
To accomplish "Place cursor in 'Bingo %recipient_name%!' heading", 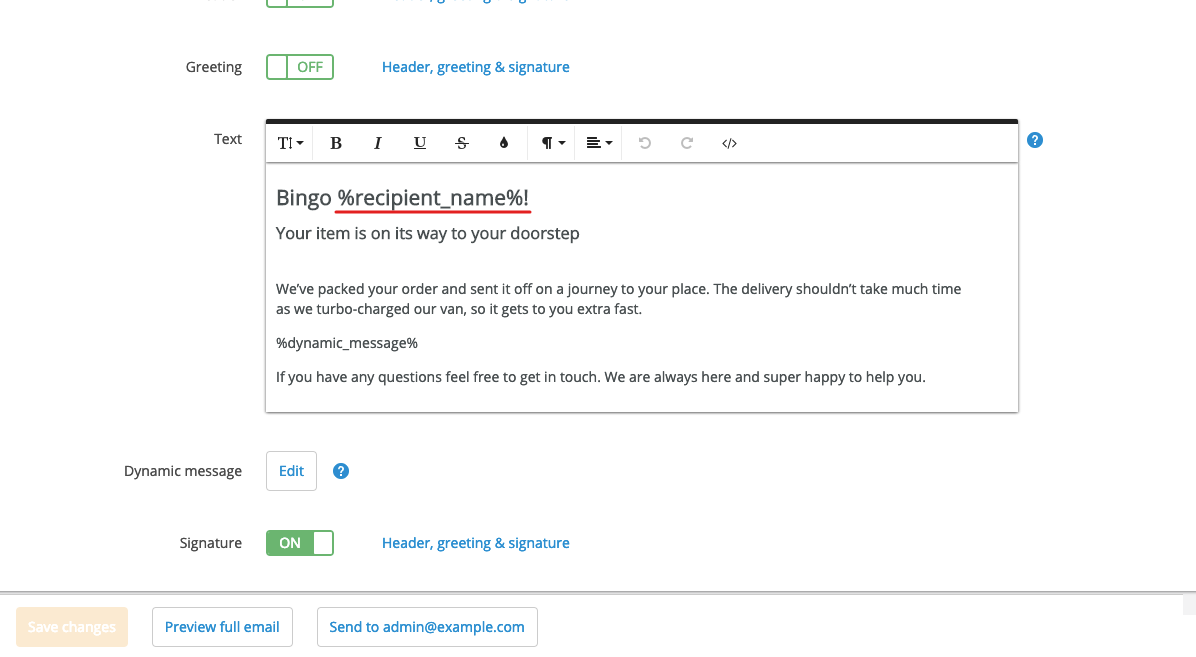I will point(402,198).
